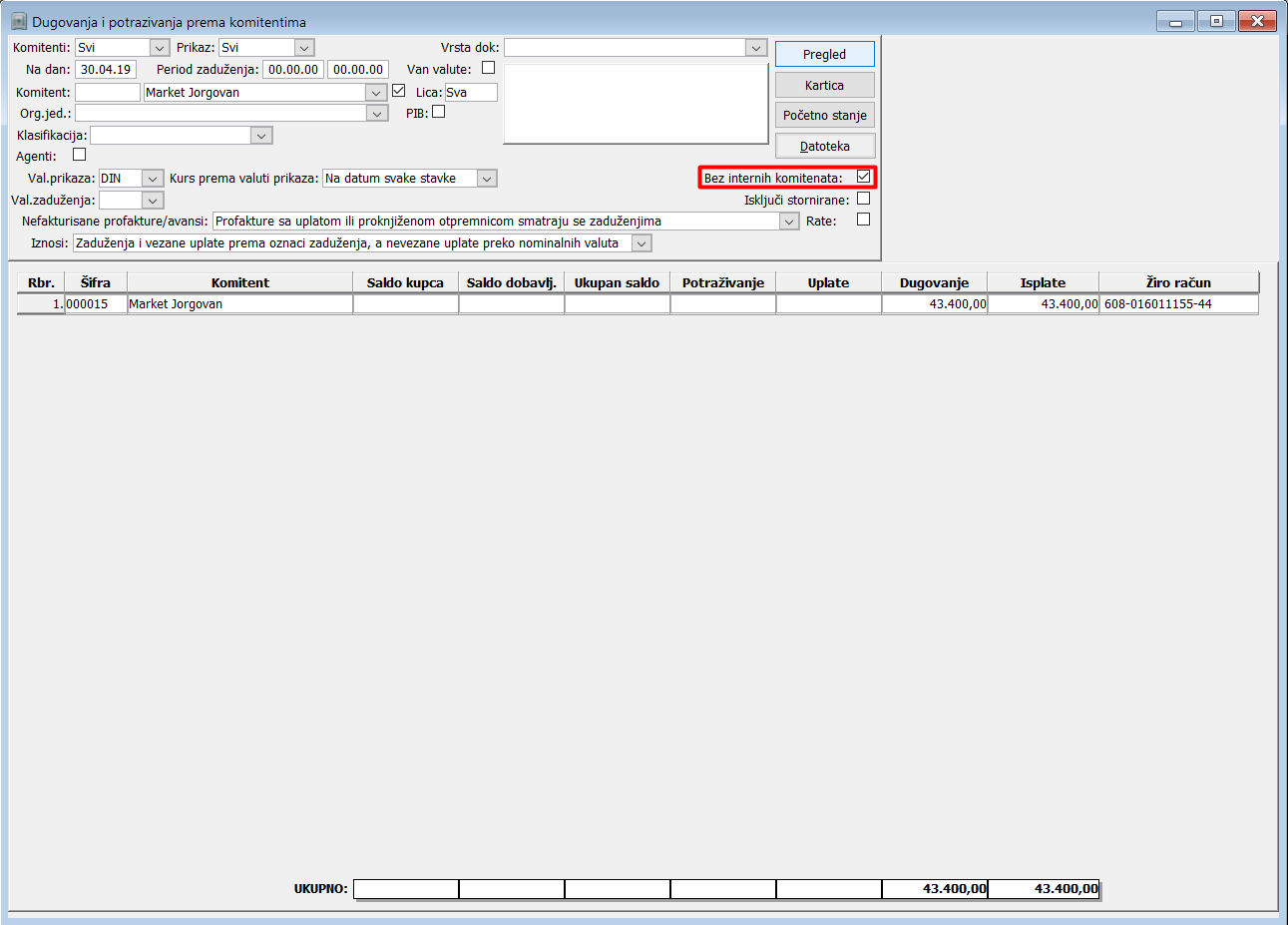Open the Val.prikaza currency dropdown
The image size is (1288, 925).
(153, 178)
